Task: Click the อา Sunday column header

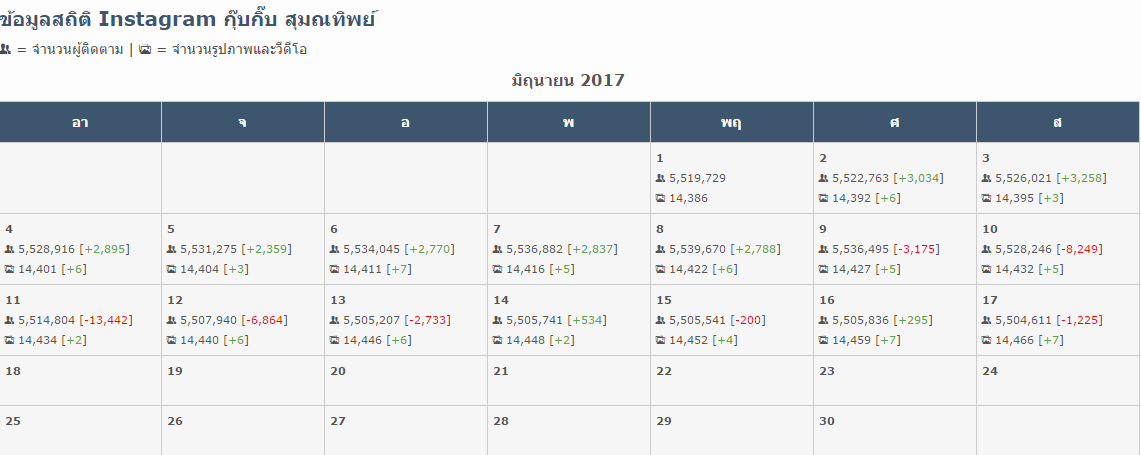Action: pyautogui.click(x=80, y=122)
